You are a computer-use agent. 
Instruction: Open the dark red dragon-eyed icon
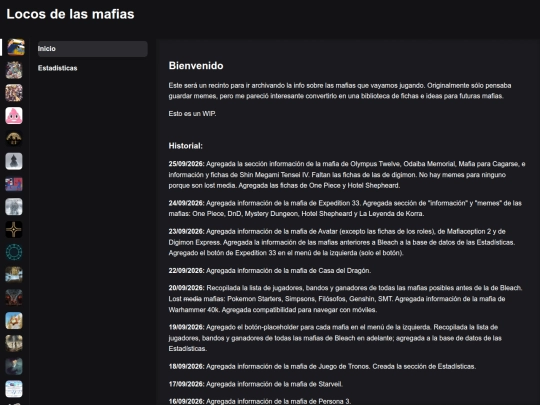tap(14, 298)
